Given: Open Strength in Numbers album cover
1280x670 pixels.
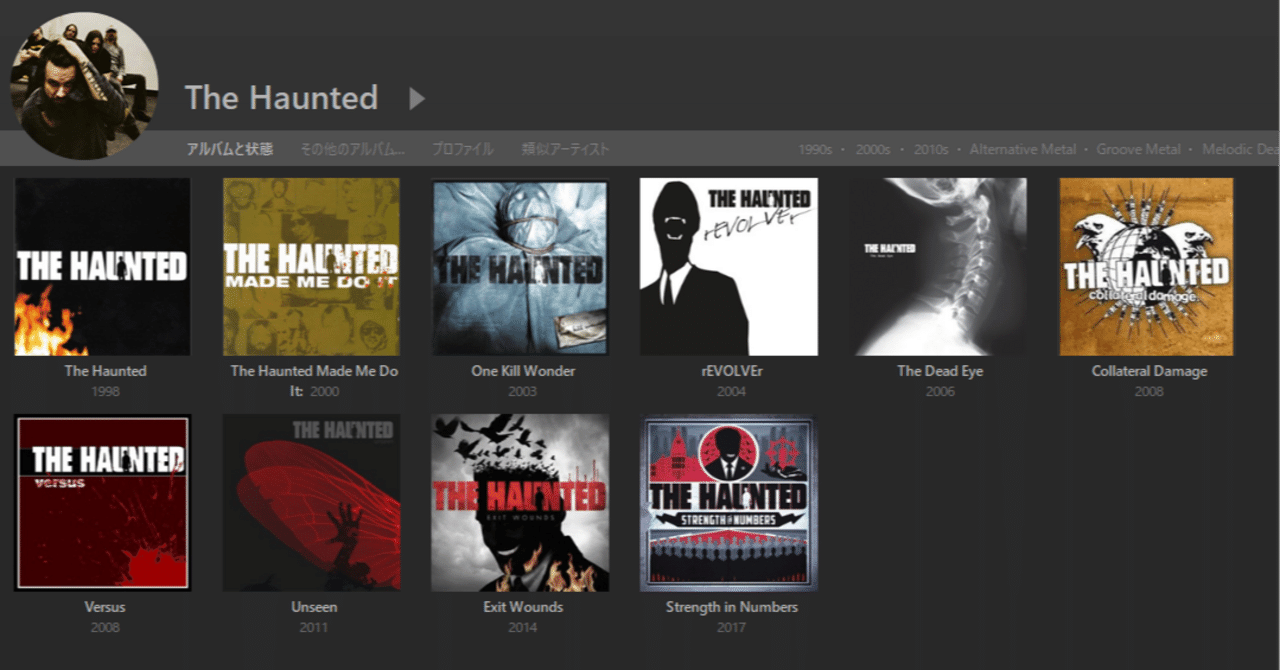Looking at the screenshot, I should point(729,503).
